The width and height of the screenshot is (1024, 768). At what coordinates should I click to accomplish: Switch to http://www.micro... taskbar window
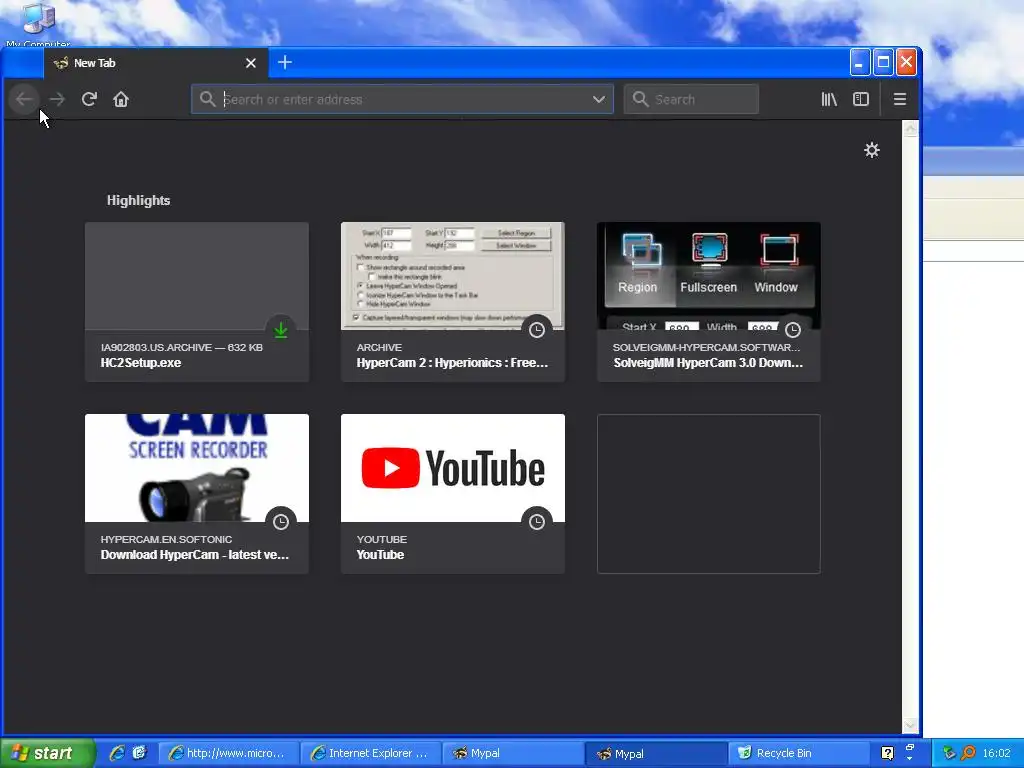click(x=229, y=753)
